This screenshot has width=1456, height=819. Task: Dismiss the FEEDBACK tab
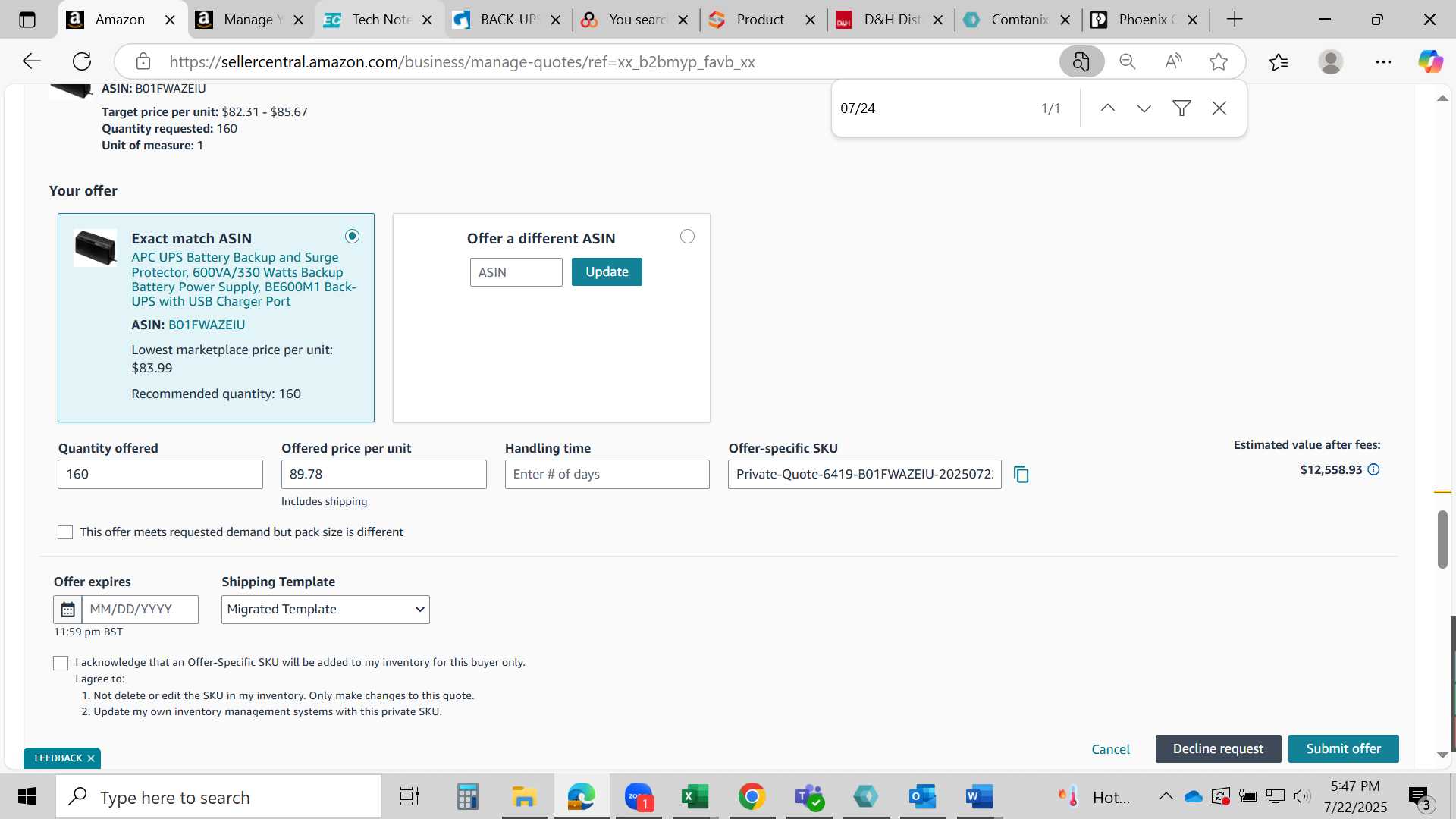pos(91,758)
